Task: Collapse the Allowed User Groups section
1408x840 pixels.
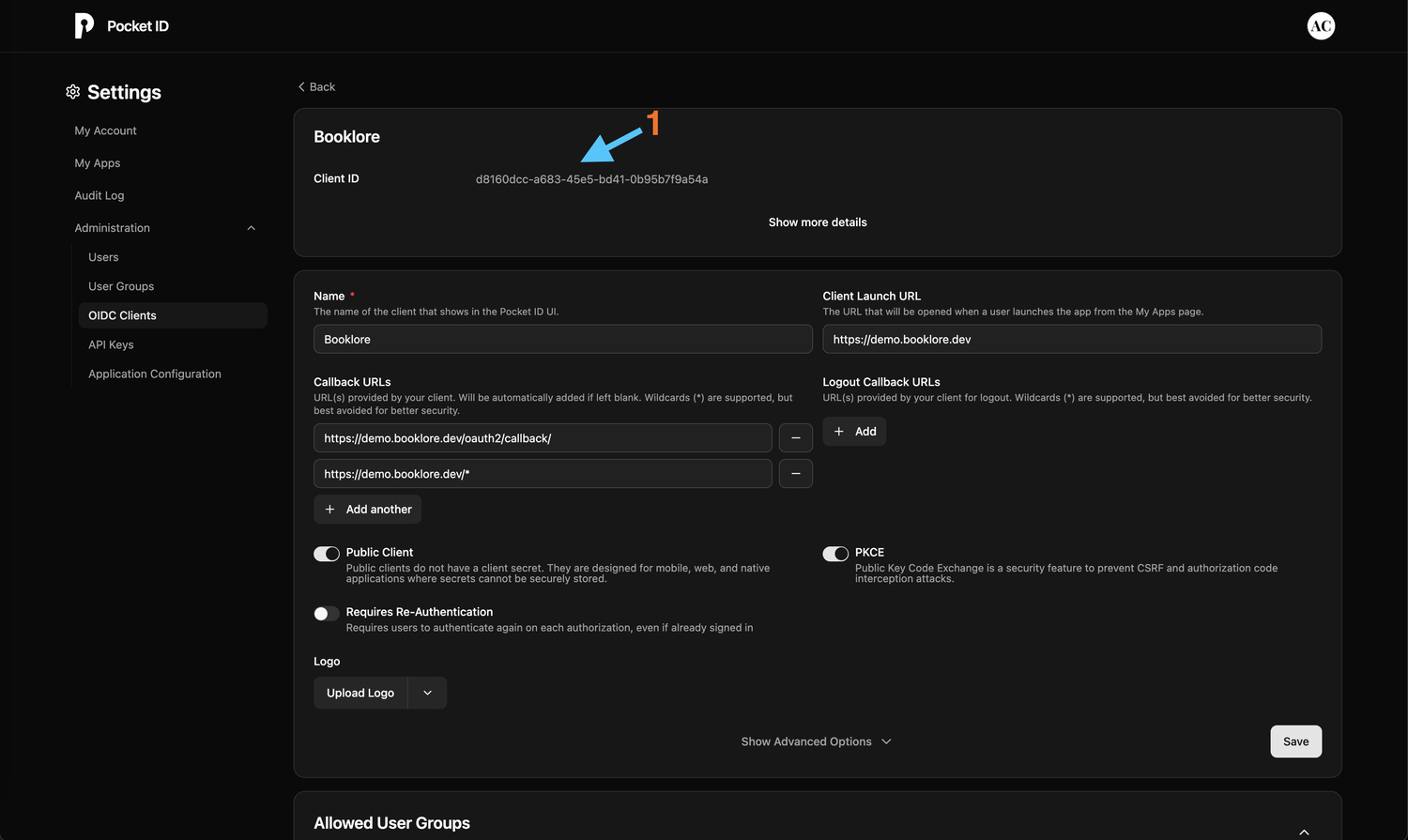Action: 1304,832
